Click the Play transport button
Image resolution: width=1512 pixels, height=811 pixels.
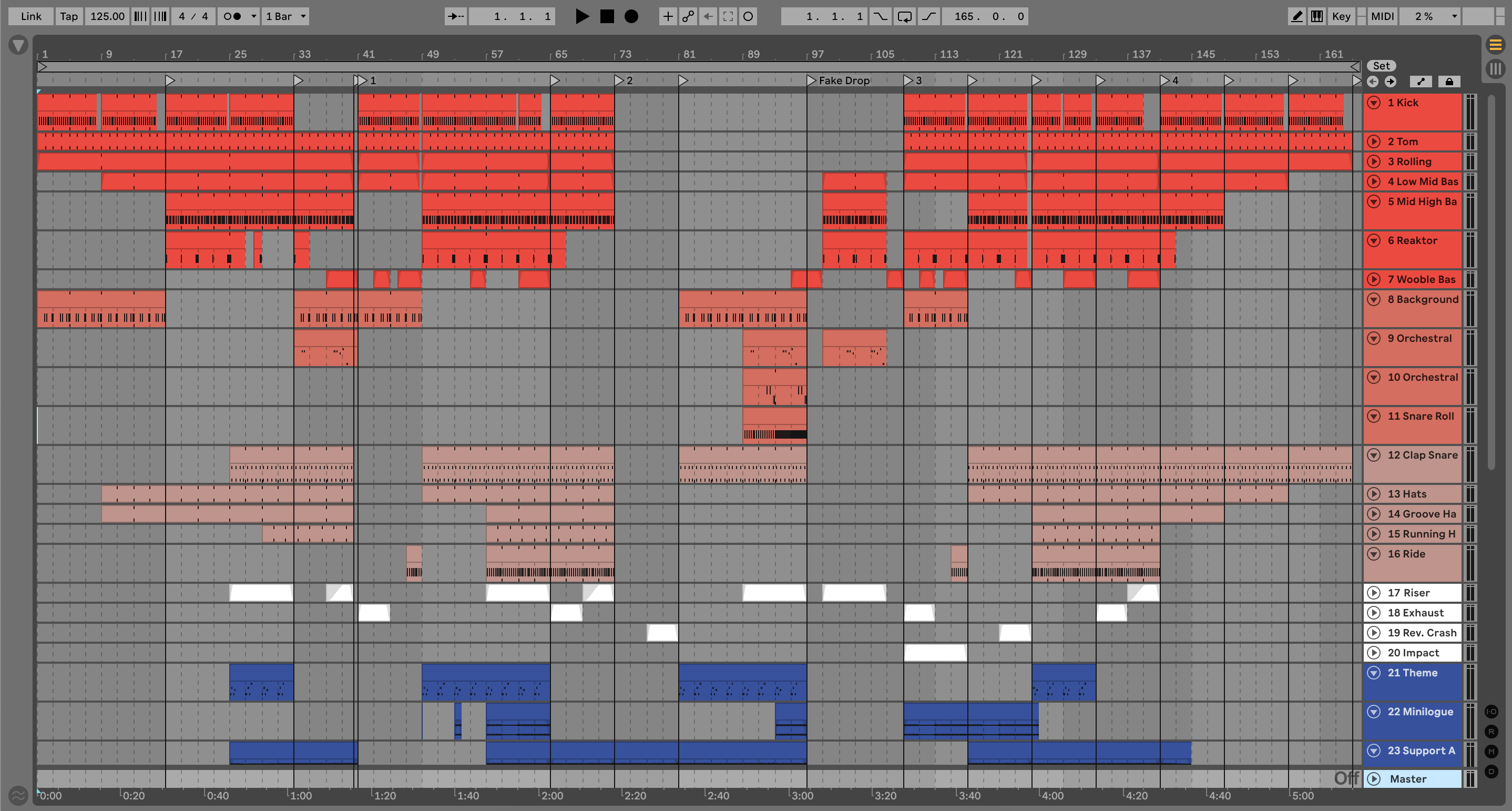[x=581, y=16]
